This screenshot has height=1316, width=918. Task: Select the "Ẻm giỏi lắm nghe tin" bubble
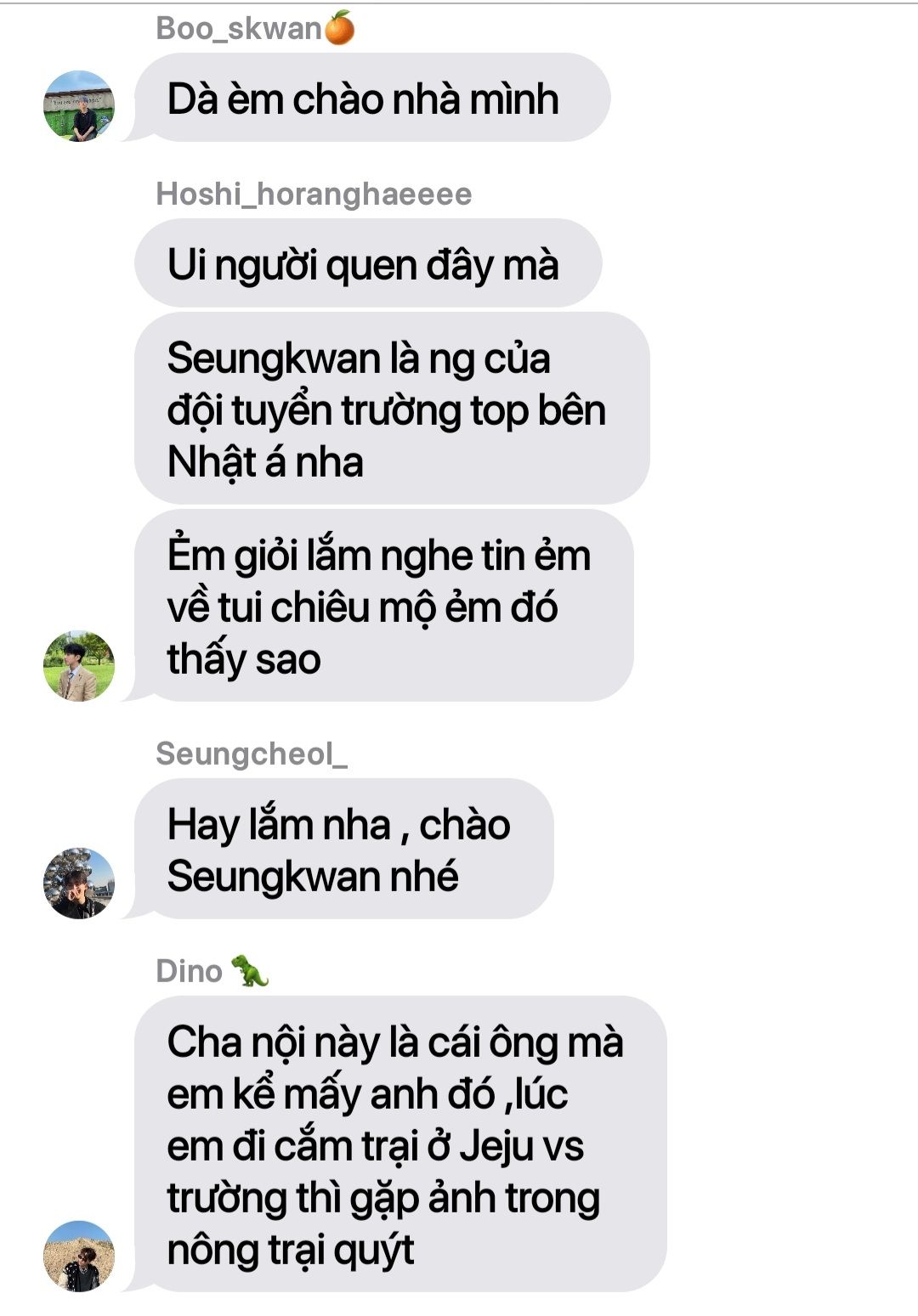point(384,606)
